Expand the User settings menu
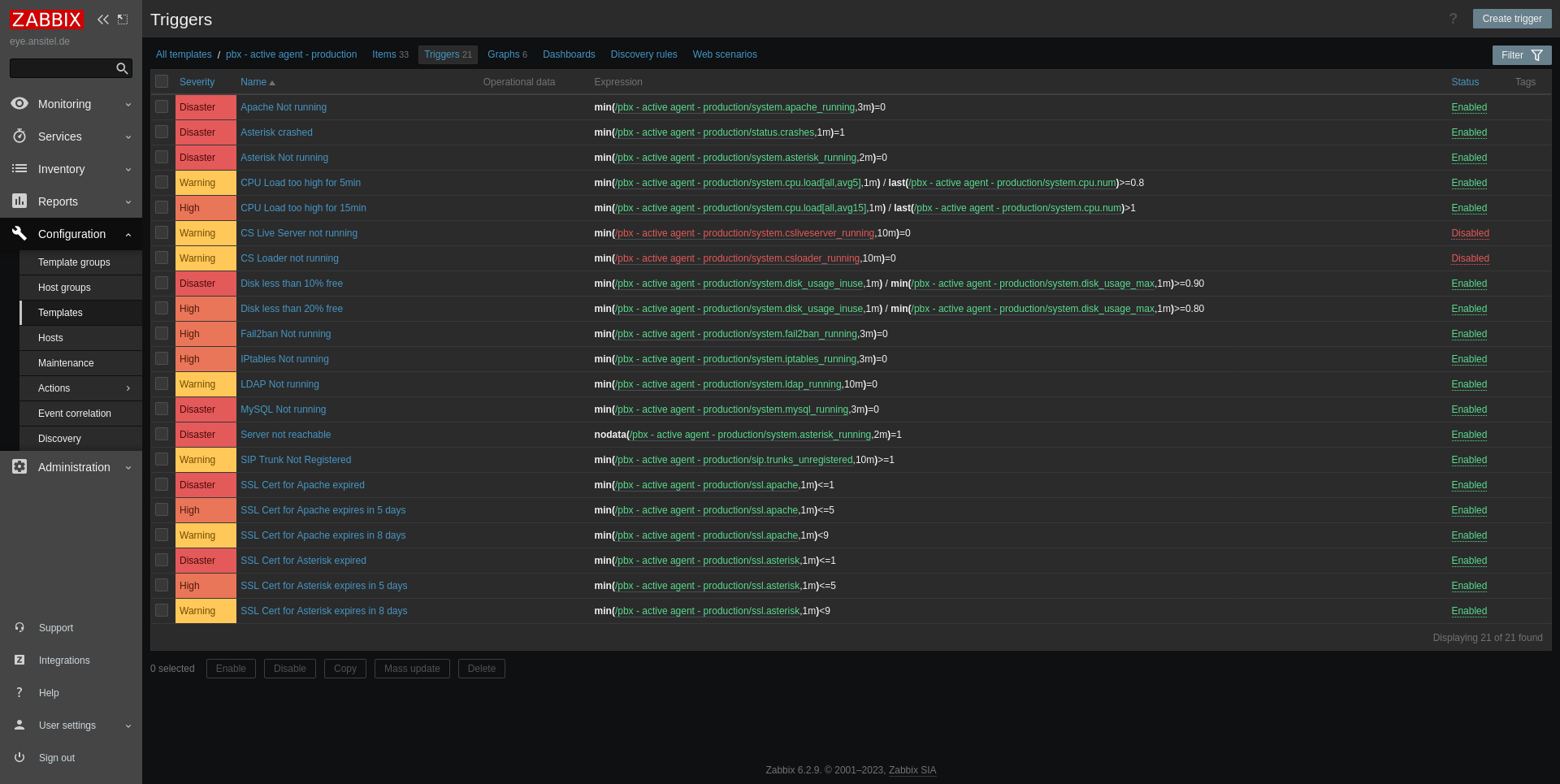 [128, 726]
